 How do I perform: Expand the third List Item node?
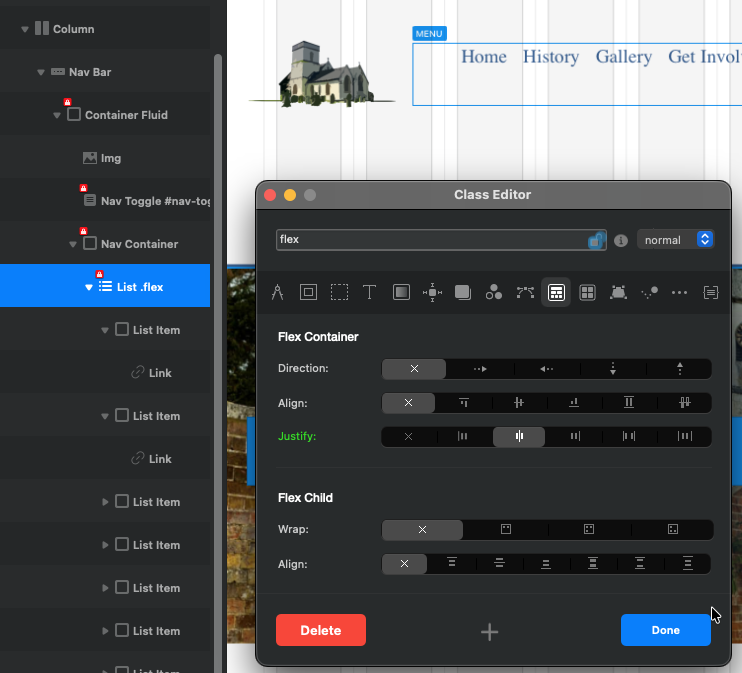click(x=105, y=502)
